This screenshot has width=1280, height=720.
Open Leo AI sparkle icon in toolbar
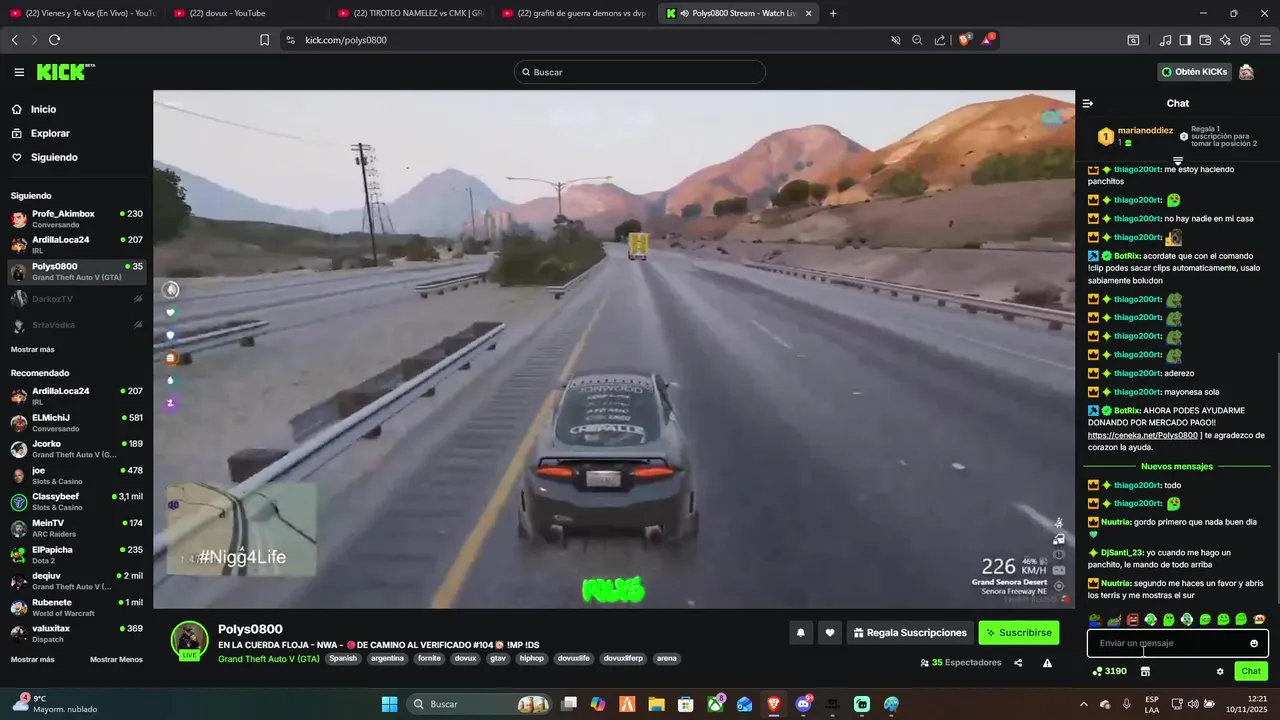[x=1225, y=40]
